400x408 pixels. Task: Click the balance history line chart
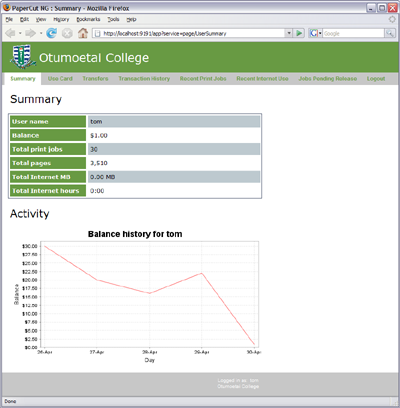149,294
